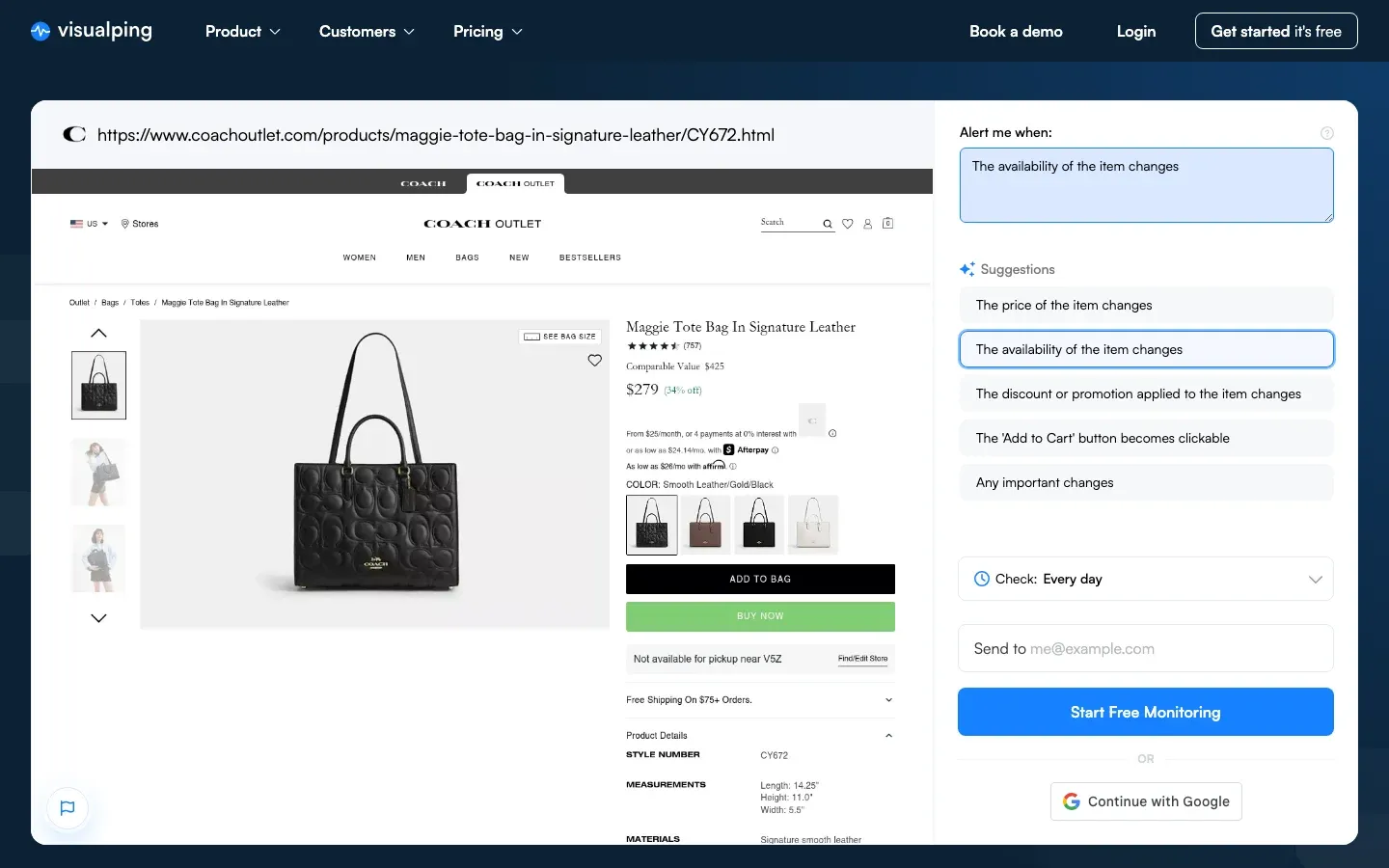This screenshot has width=1389, height=868.
Task: Click the Stores location link
Action: click(140, 224)
